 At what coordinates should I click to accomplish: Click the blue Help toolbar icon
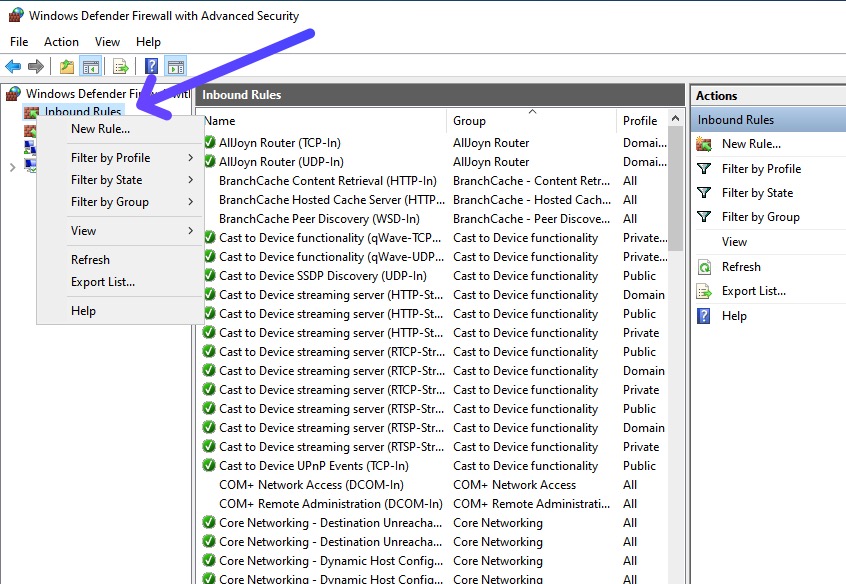[151, 67]
